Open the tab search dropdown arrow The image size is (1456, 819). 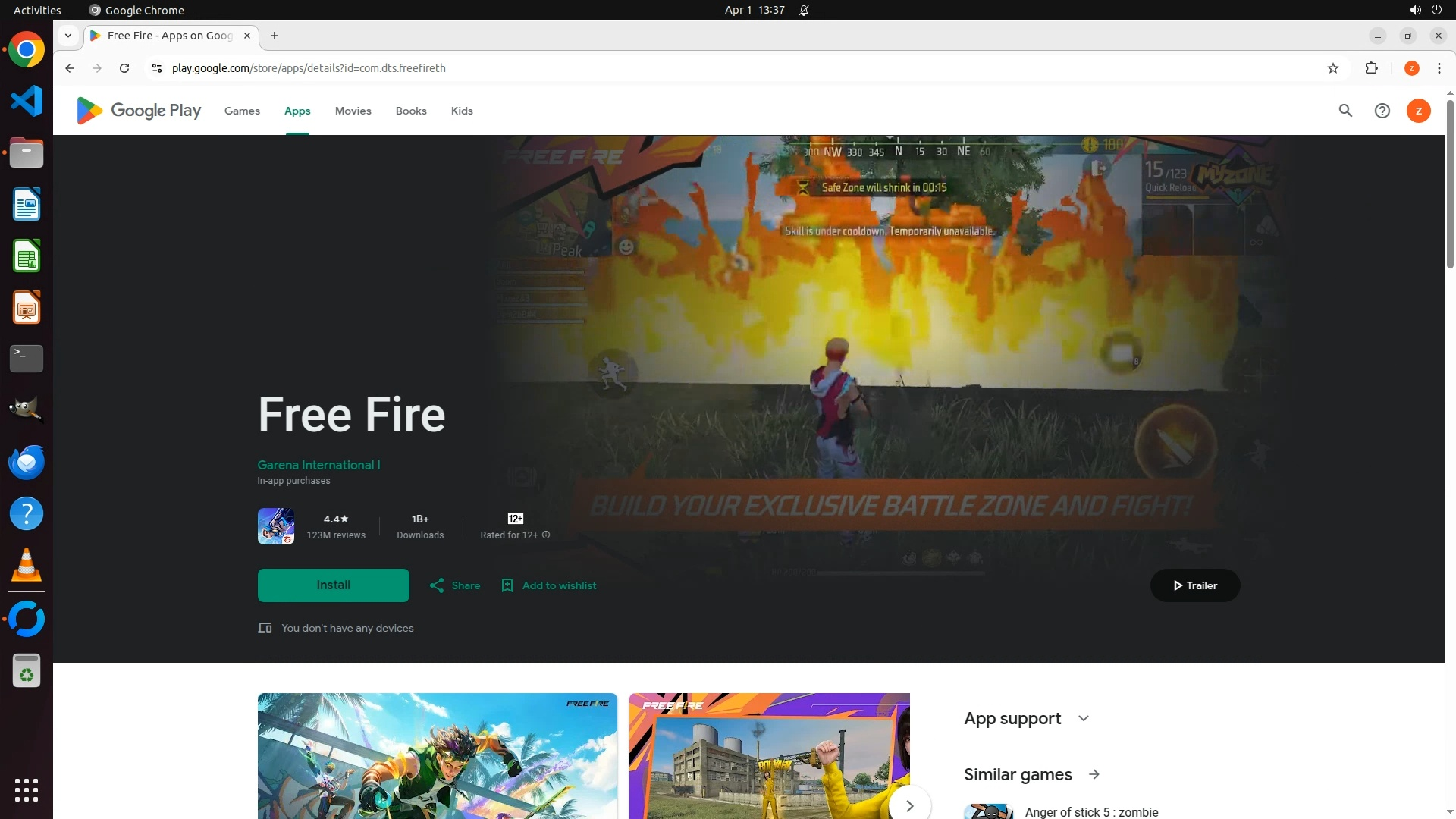pyautogui.click(x=68, y=36)
